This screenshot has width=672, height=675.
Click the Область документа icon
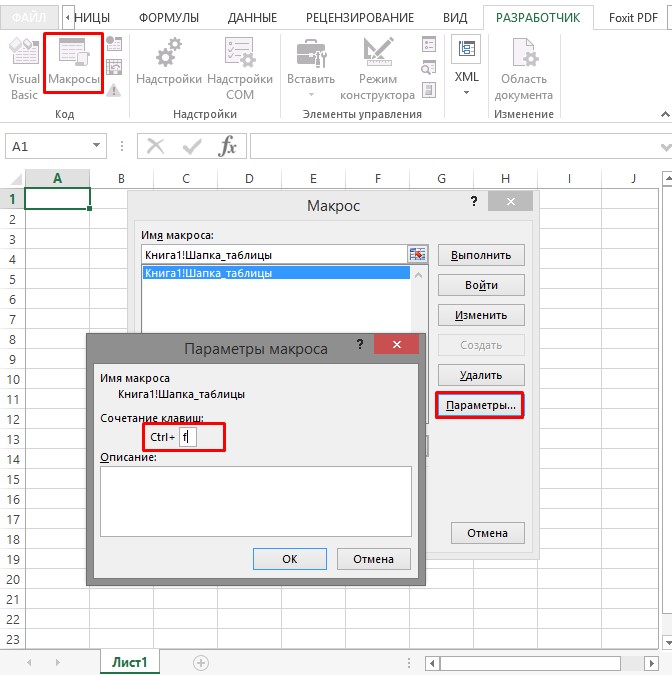(524, 65)
